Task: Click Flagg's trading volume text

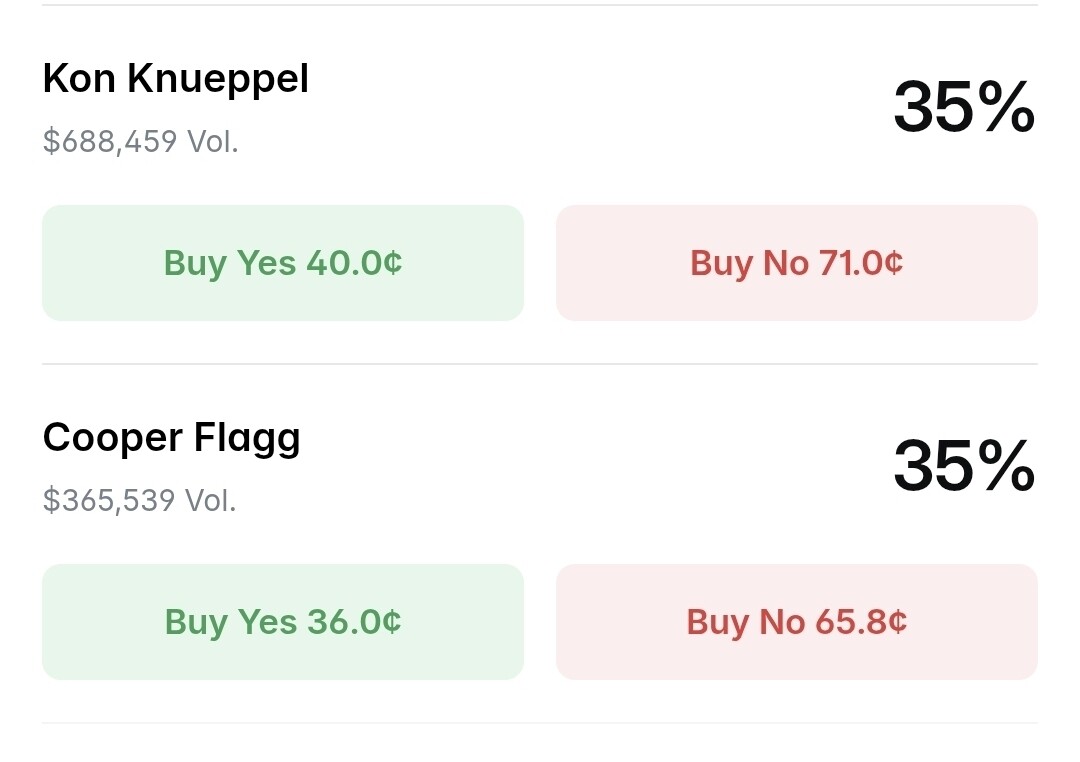Action: click(x=140, y=500)
